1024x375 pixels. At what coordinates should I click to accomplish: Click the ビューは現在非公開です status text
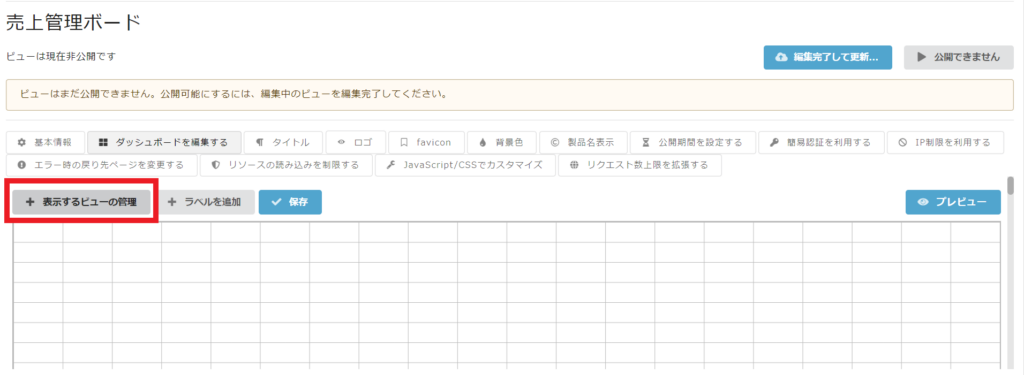point(61,57)
